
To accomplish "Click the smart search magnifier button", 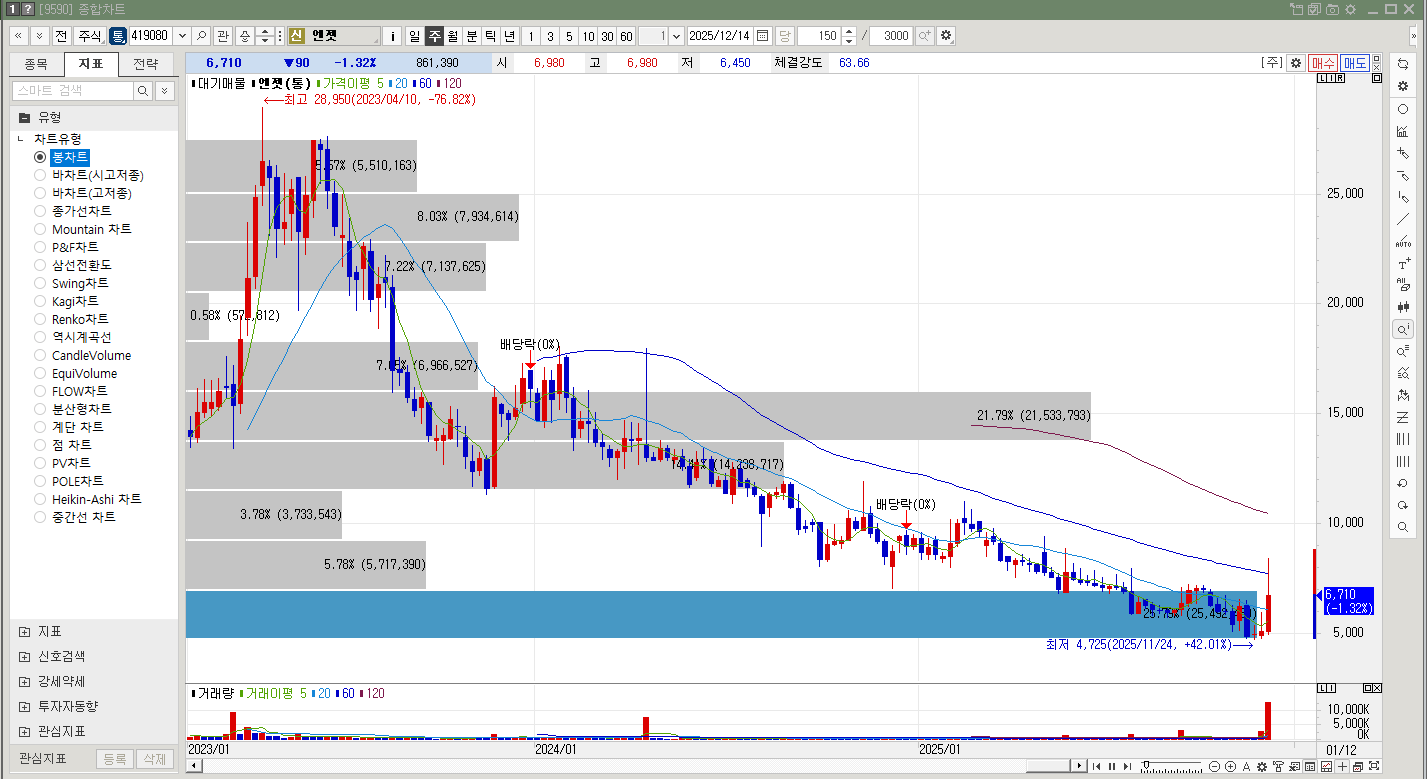I will (x=144, y=91).
